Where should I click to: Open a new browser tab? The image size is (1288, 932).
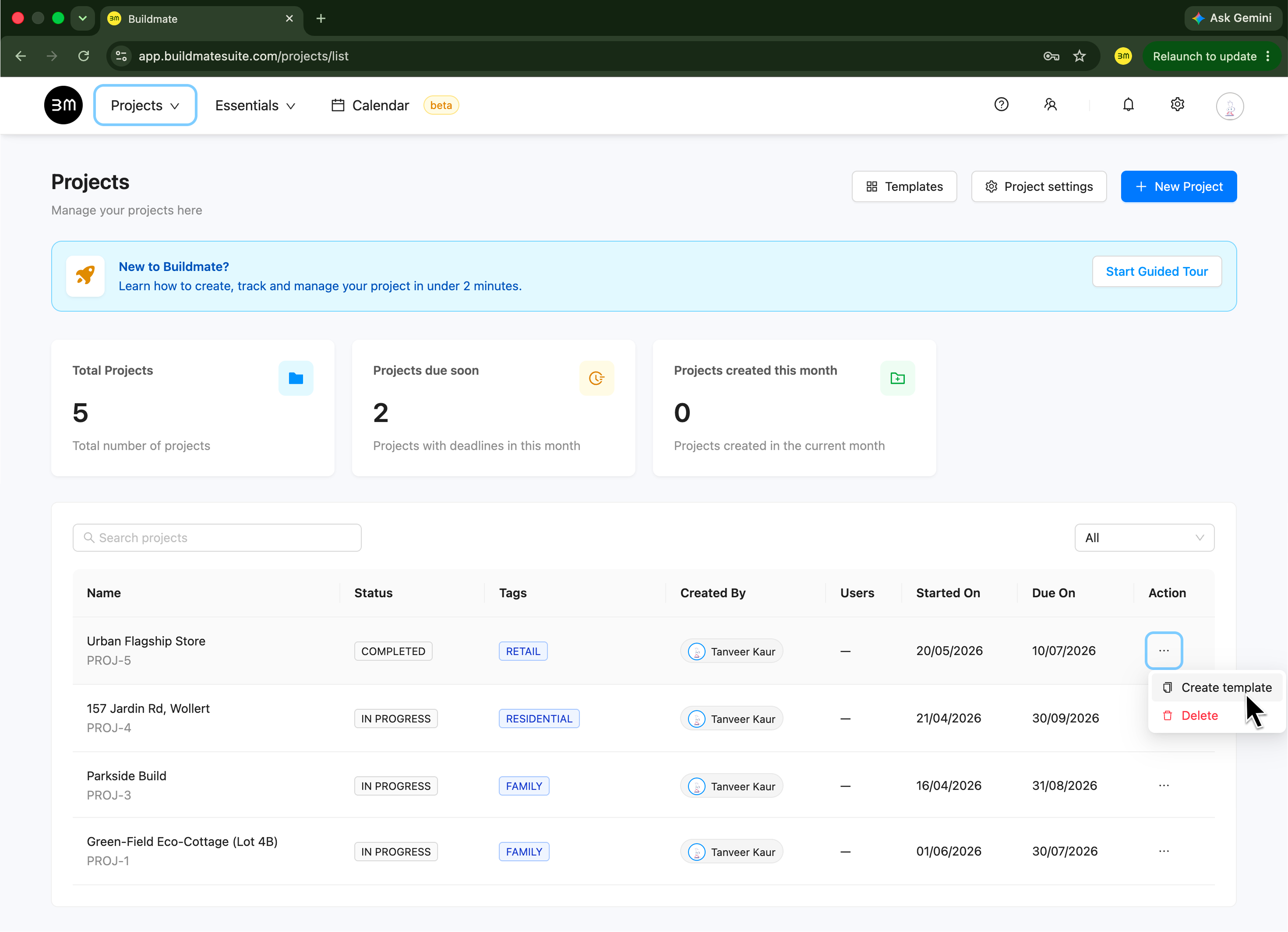click(321, 19)
